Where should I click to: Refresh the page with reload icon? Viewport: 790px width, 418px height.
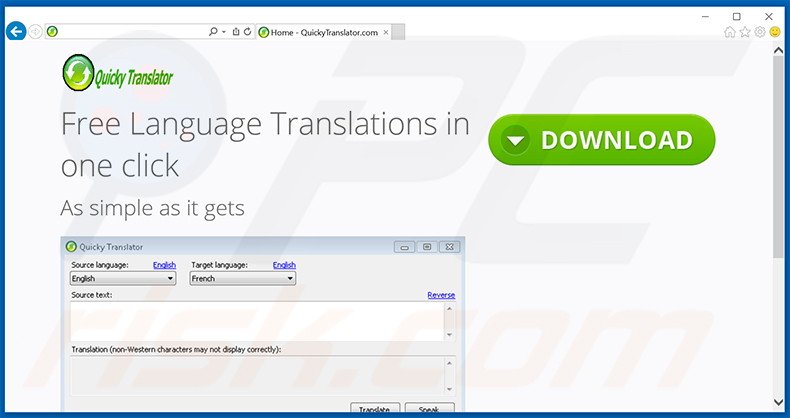(x=247, y=32)
